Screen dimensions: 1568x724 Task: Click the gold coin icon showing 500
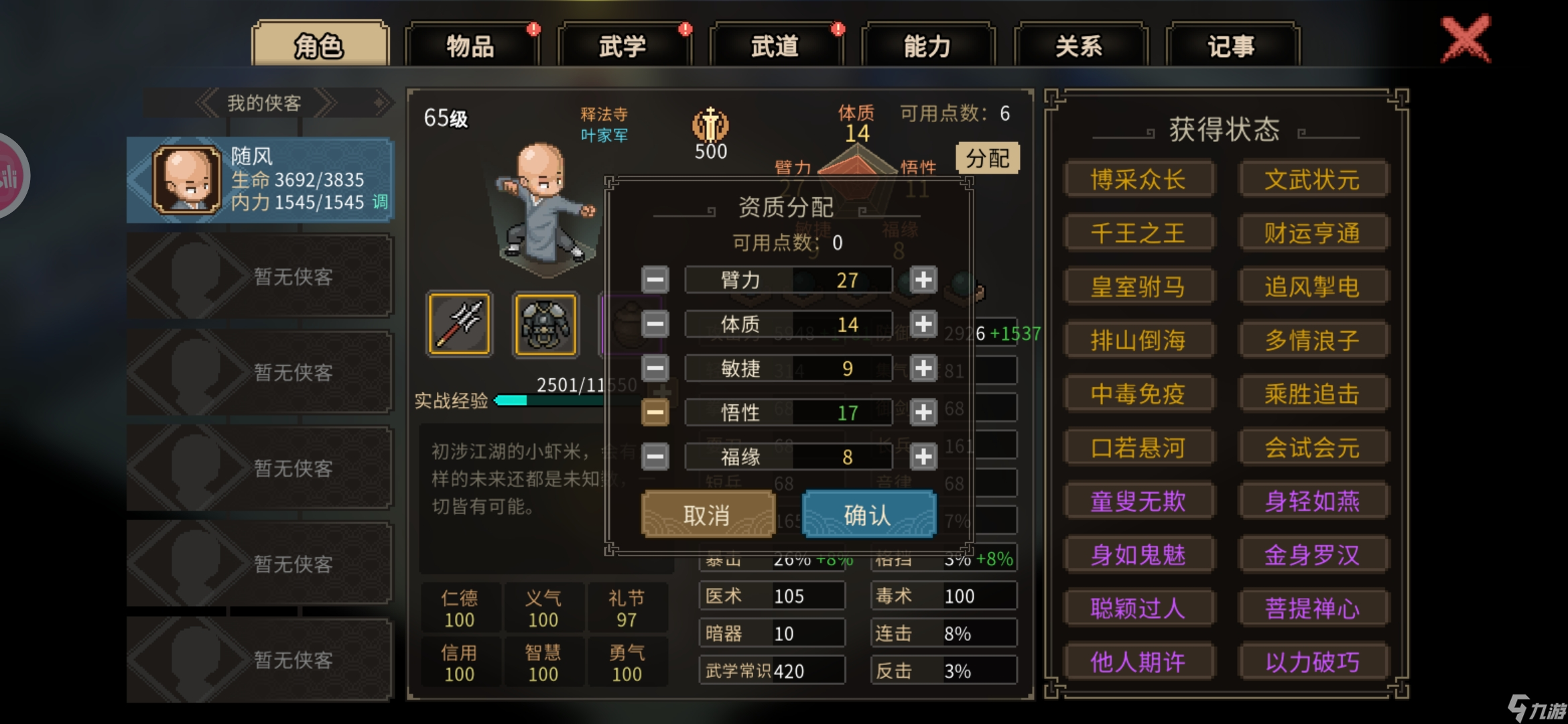710,125
